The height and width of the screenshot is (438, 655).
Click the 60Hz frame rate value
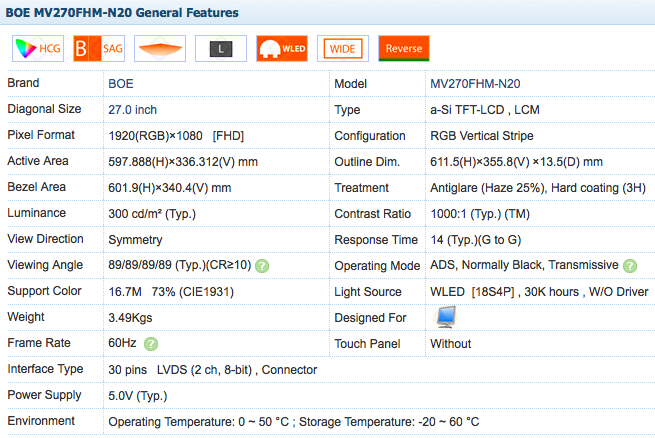[122, 343]
